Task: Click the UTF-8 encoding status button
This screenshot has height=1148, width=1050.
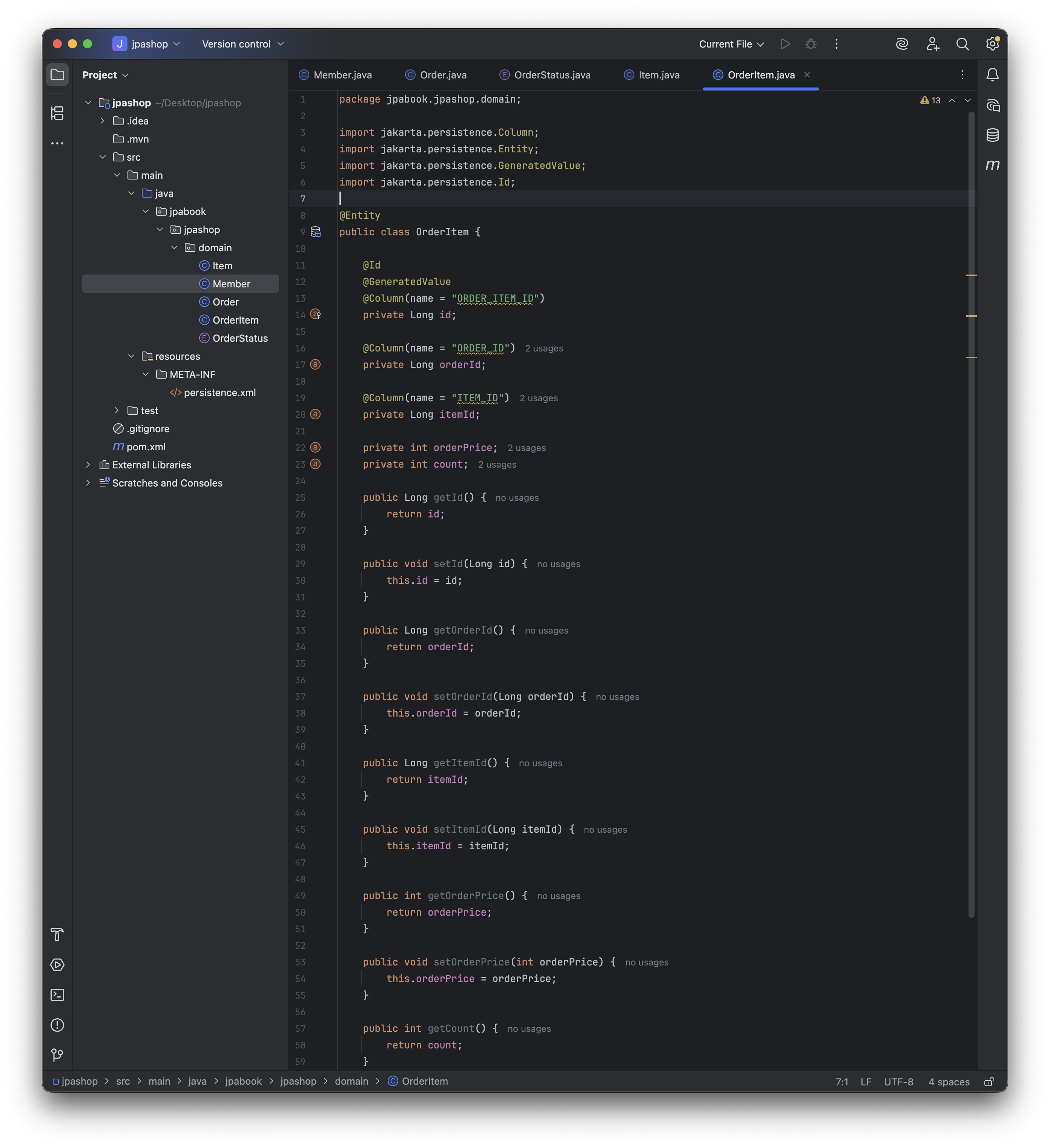Action: point(898,1081)
